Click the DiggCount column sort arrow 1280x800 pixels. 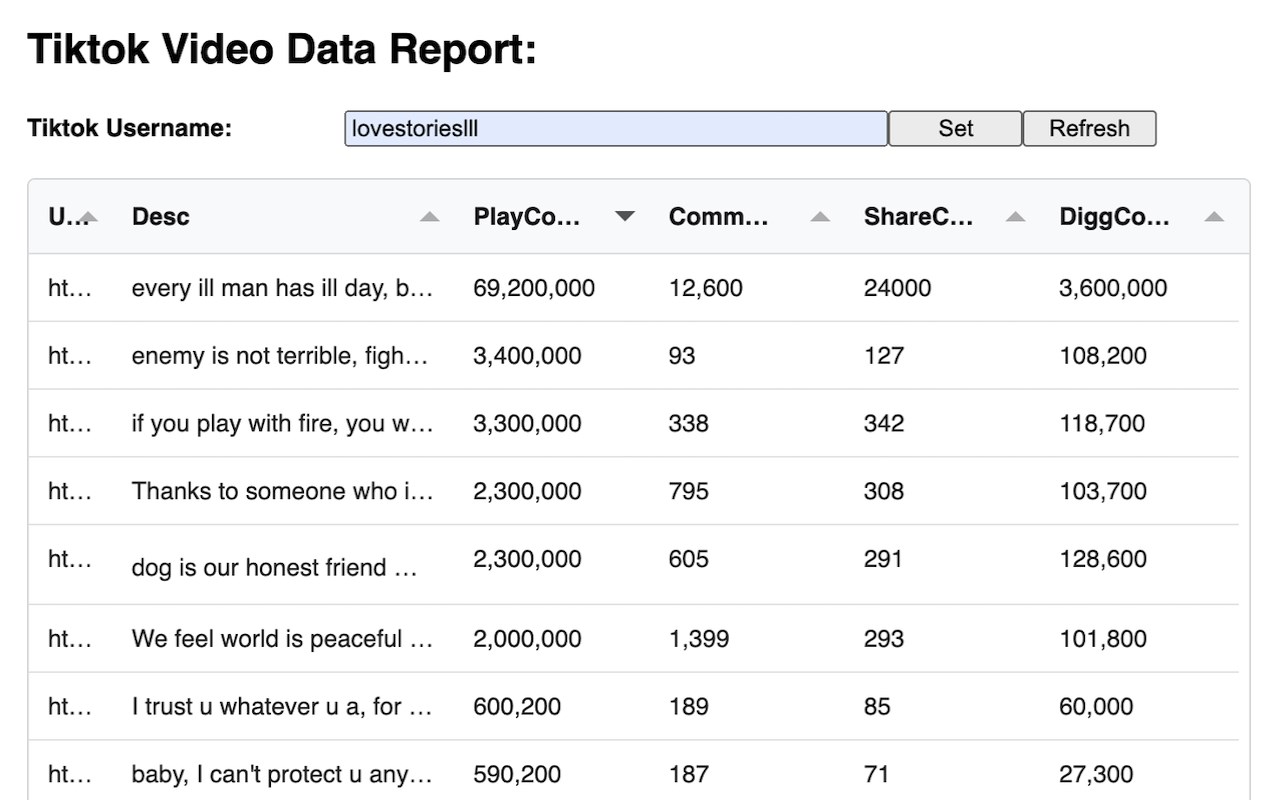coord(1214,217)
